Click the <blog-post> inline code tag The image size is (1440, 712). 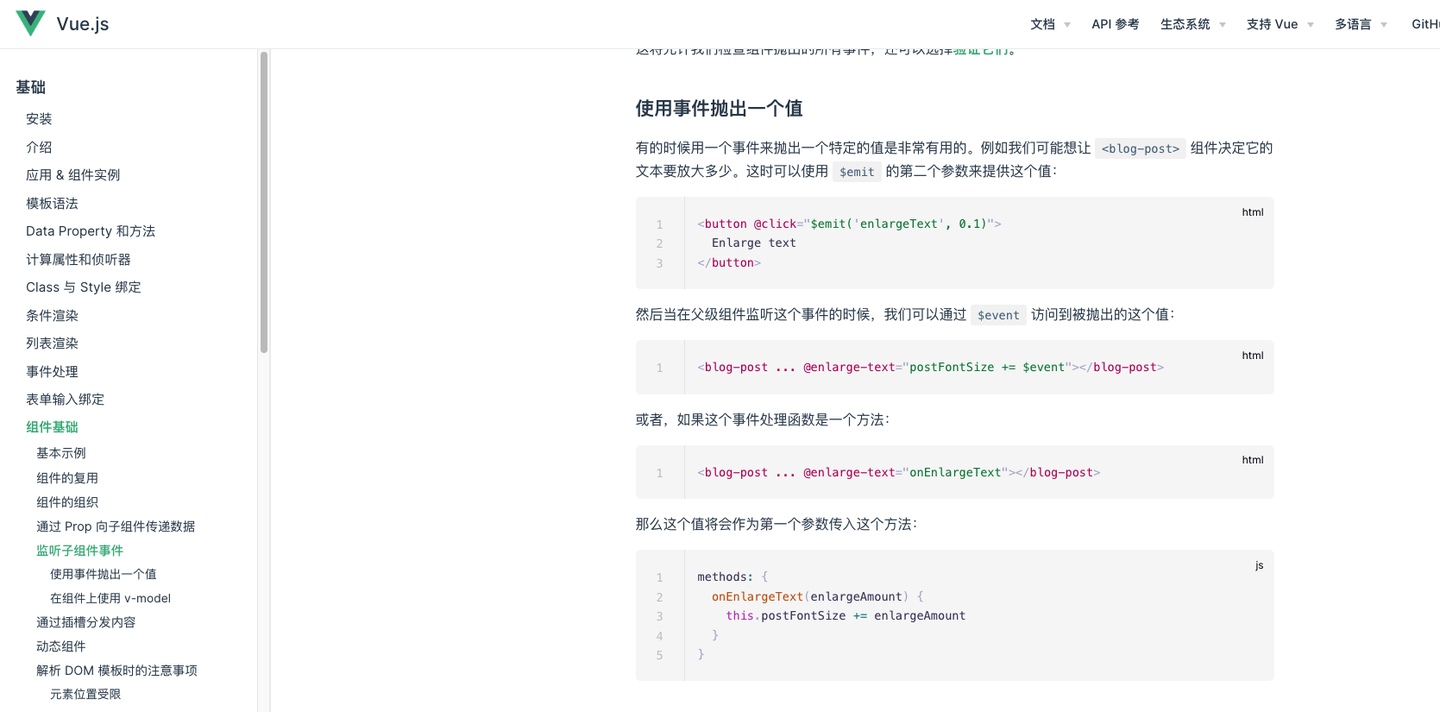click(1140, 148)
